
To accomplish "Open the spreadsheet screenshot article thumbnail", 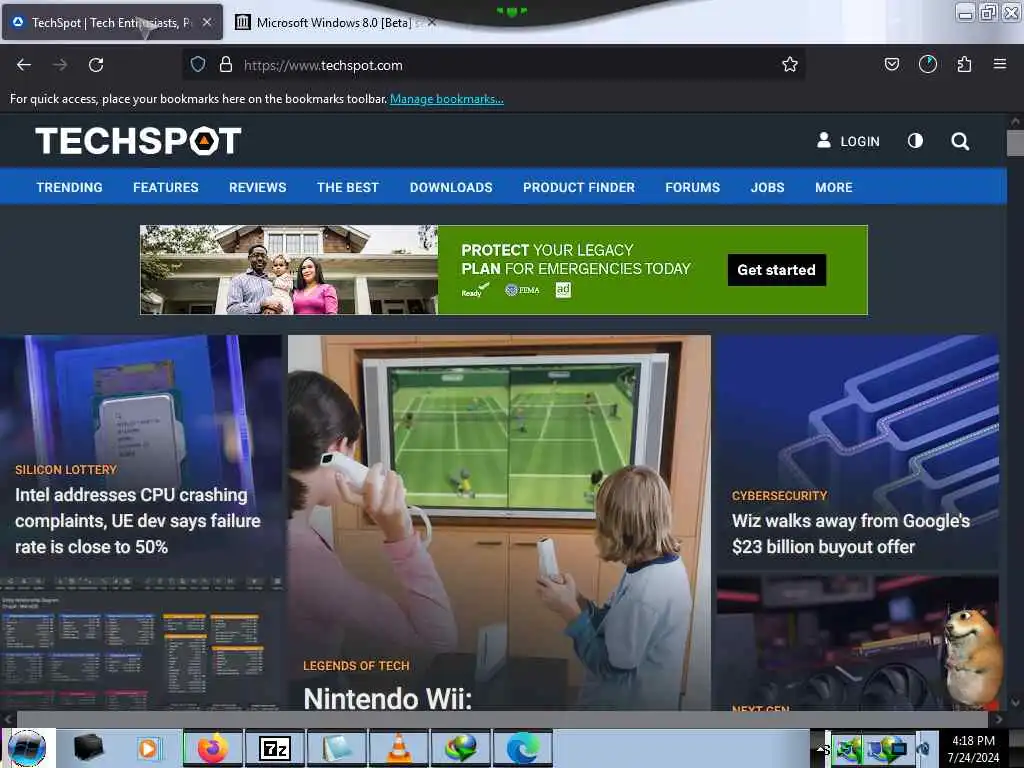I will [x=142, y=642].
